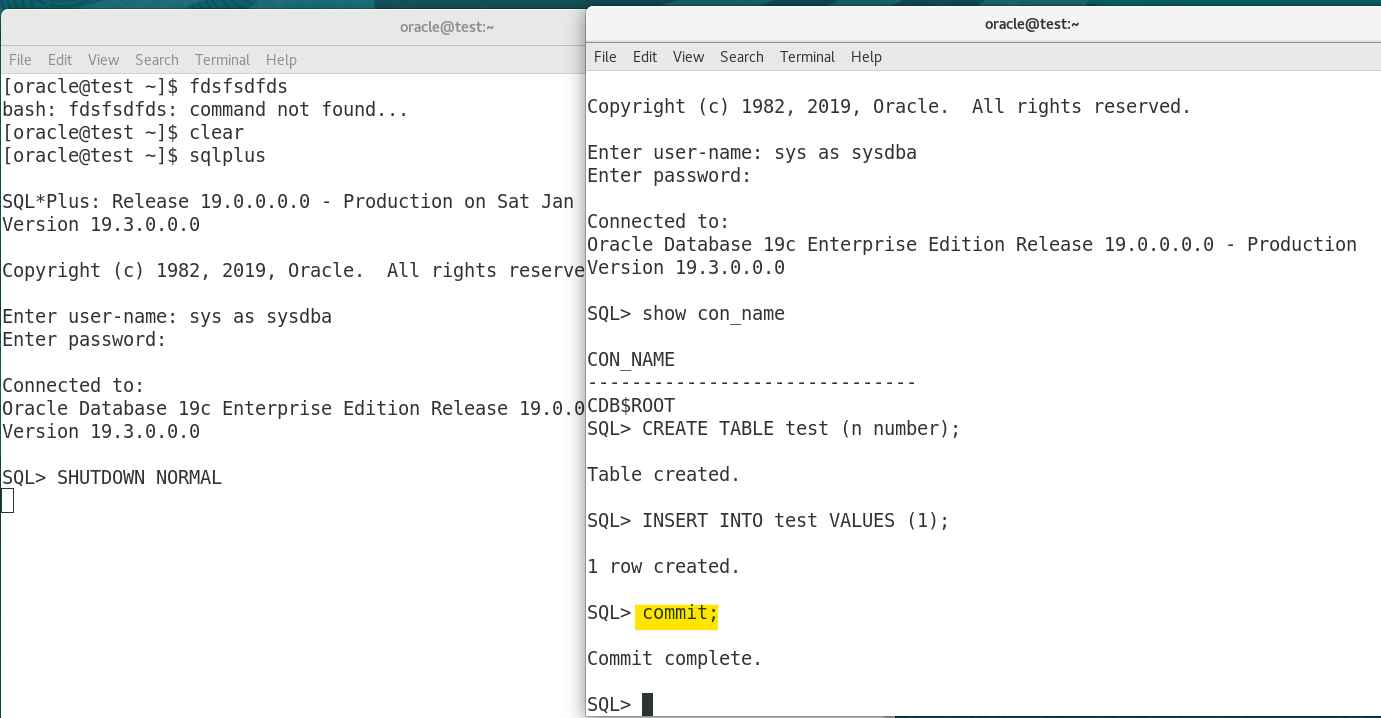Open Search menu in left terminal
1381x718 pixels.
tap(157, 60)
